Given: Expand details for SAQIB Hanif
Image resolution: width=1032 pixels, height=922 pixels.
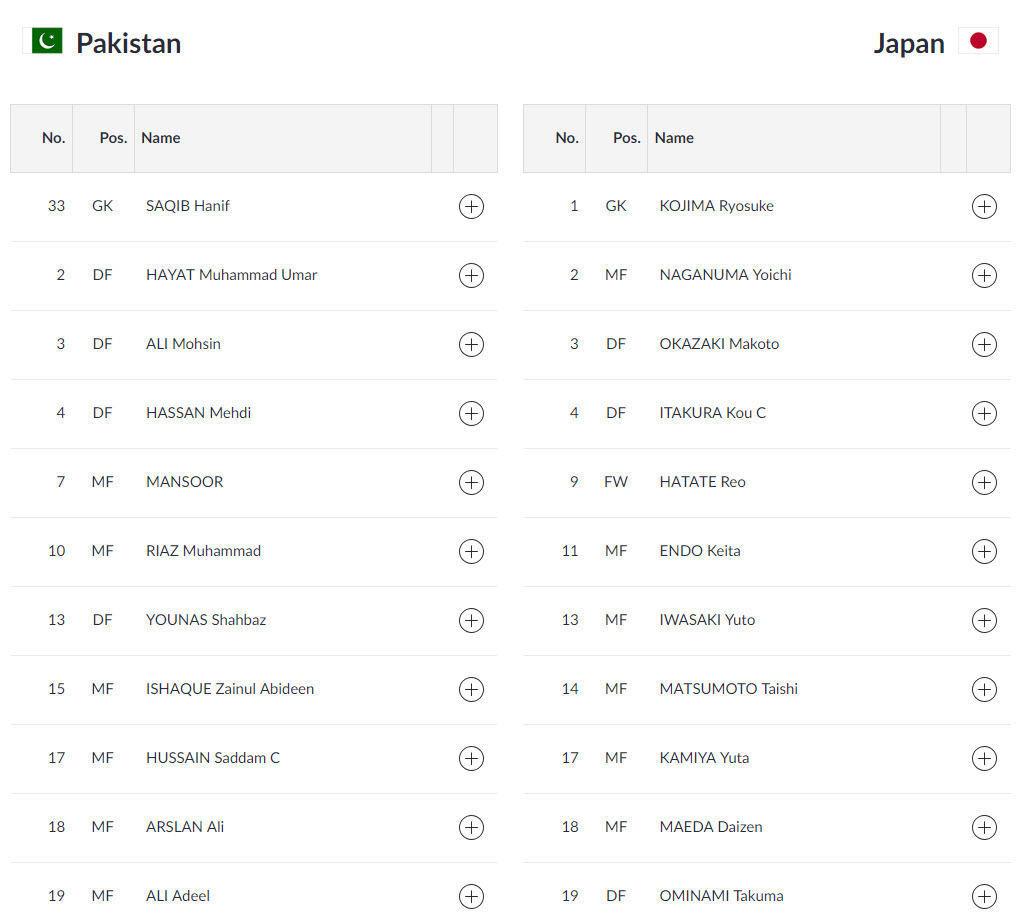Looking at the screenshot, I should [x=471, y=207].
